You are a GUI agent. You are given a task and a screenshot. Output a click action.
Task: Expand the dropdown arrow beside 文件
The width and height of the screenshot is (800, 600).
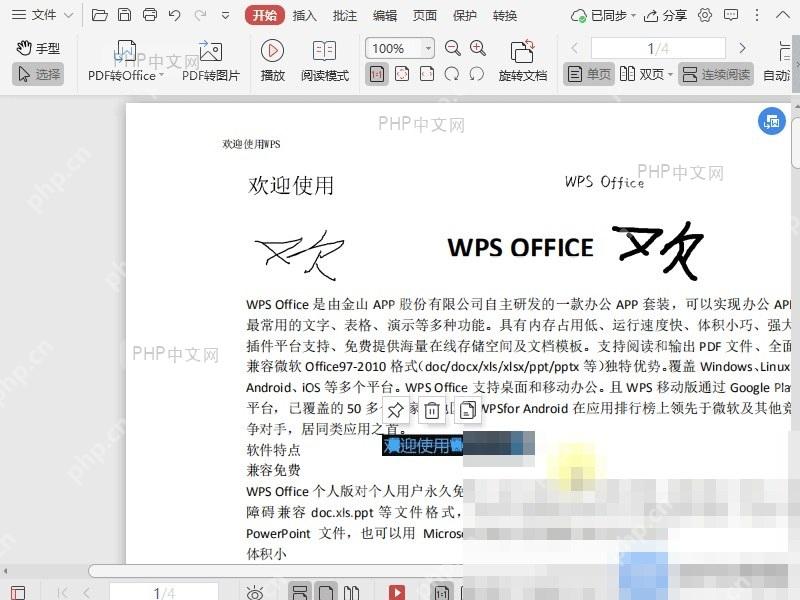tap(69, 16)
